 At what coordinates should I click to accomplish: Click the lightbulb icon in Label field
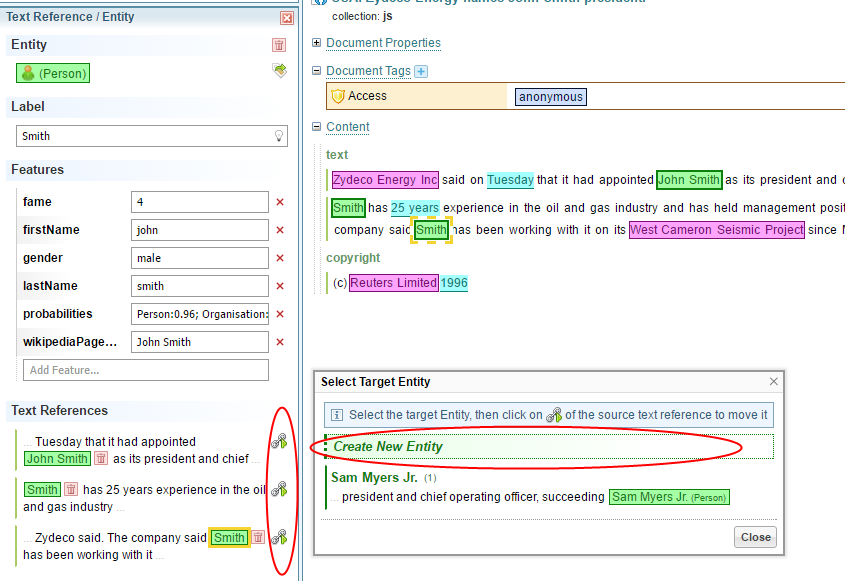[x=279, y=136]
